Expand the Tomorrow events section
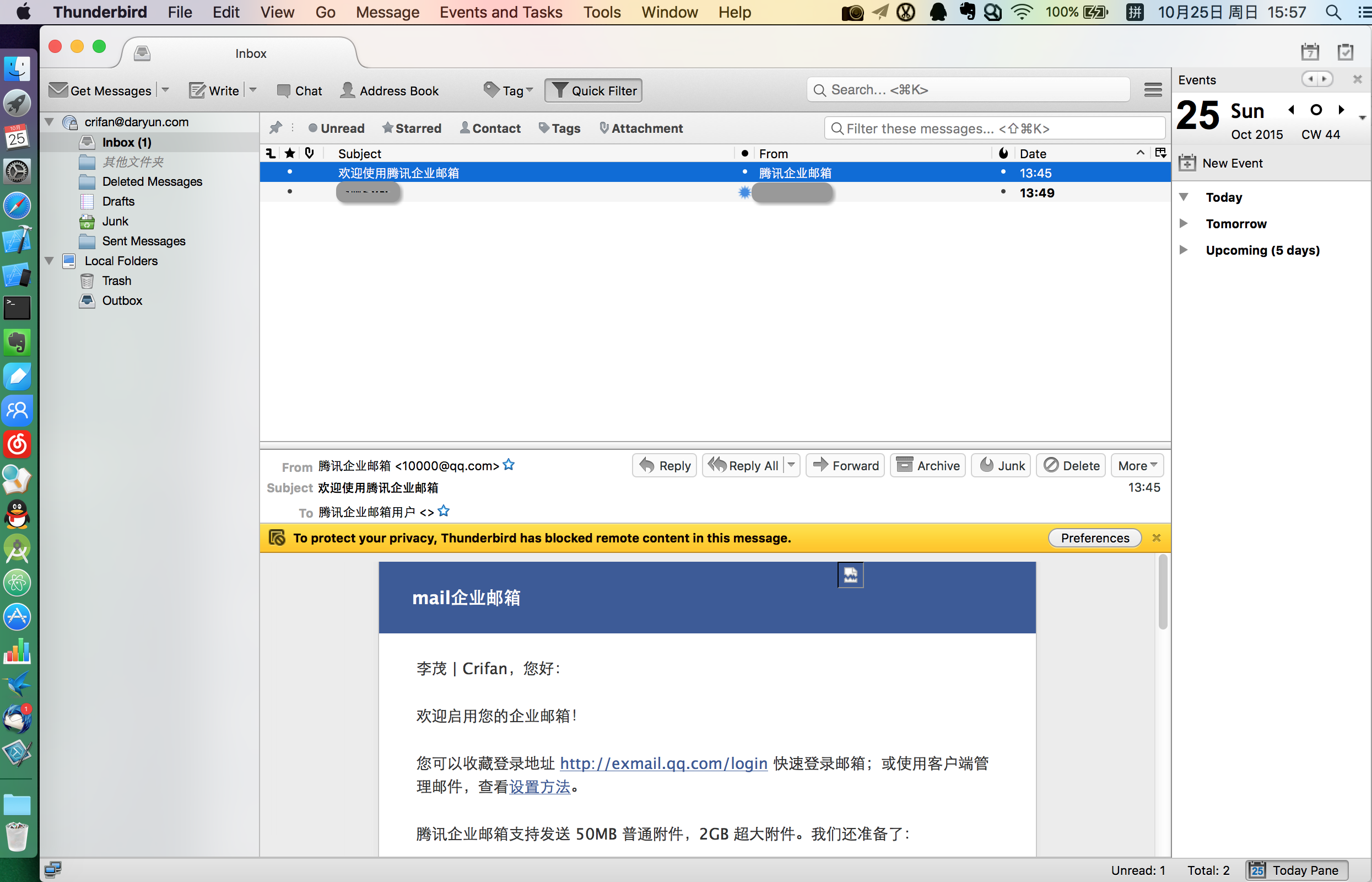Viewport: 1372px width, 882px height. pos(1184,223)
